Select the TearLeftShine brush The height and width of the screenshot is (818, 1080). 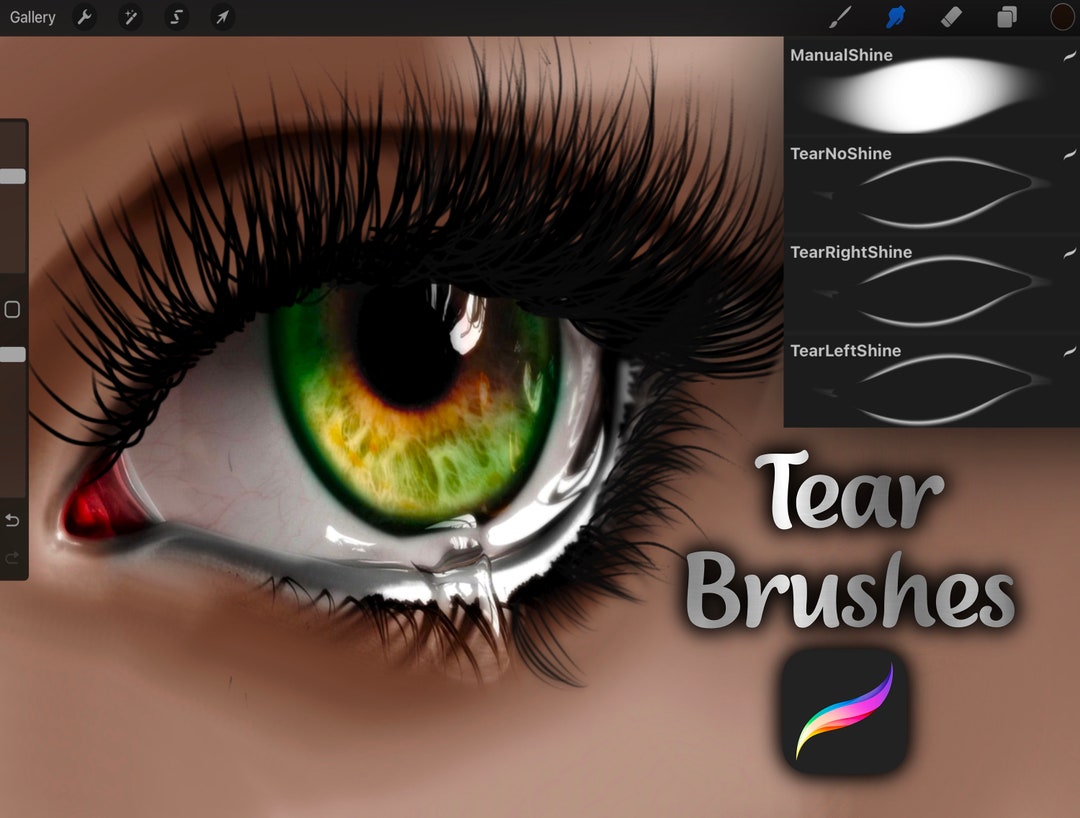(930, 385)
